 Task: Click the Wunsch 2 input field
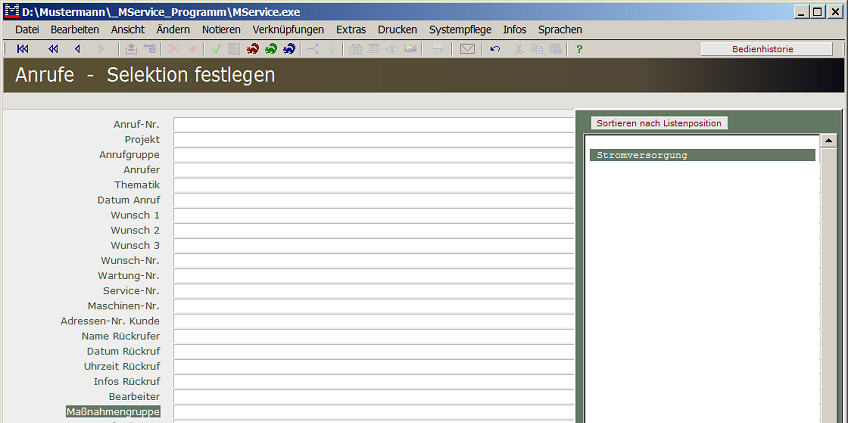click(374, 230)
